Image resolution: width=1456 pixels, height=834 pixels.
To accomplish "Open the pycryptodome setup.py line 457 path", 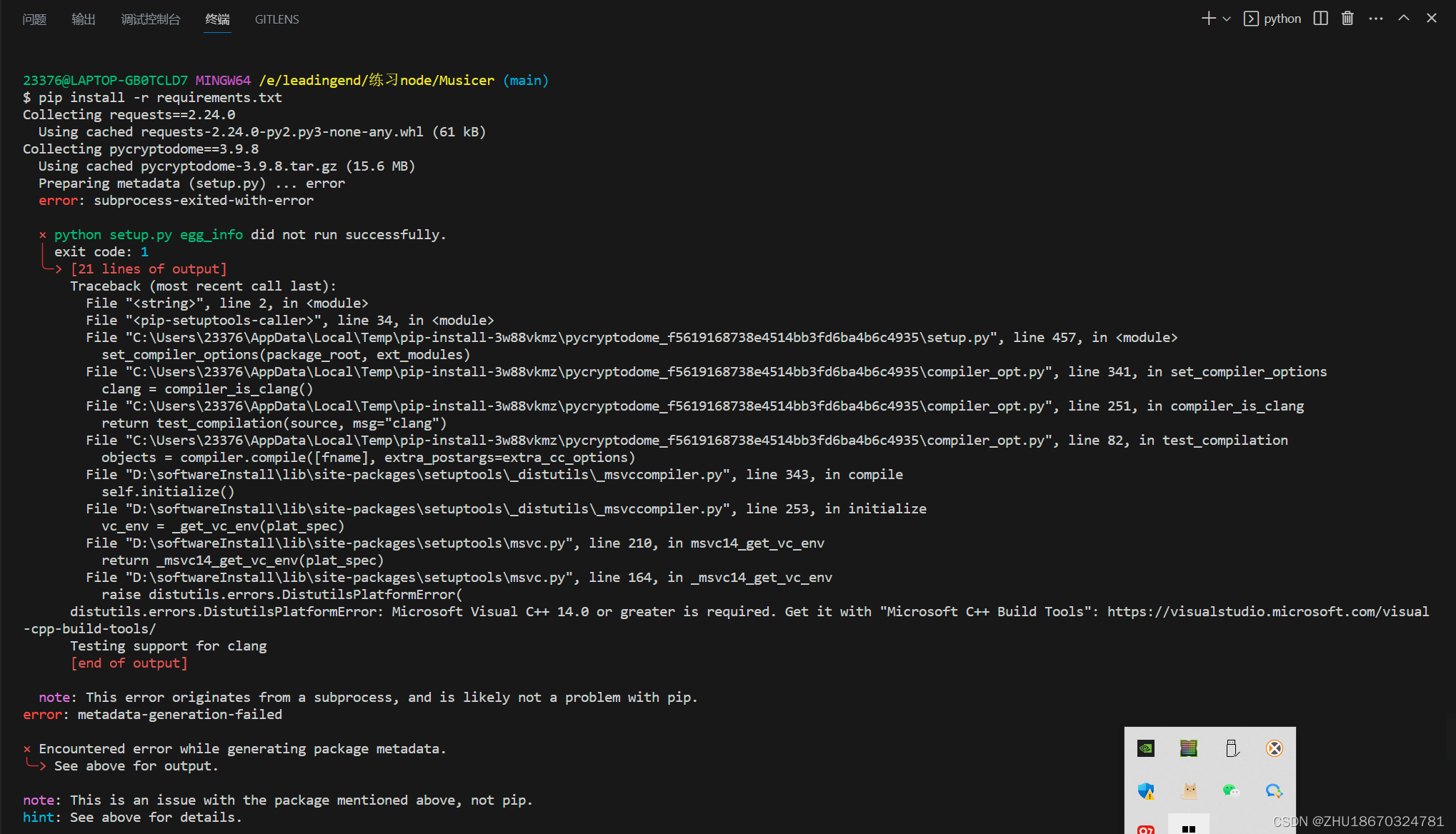I will (x=564, y=338).
